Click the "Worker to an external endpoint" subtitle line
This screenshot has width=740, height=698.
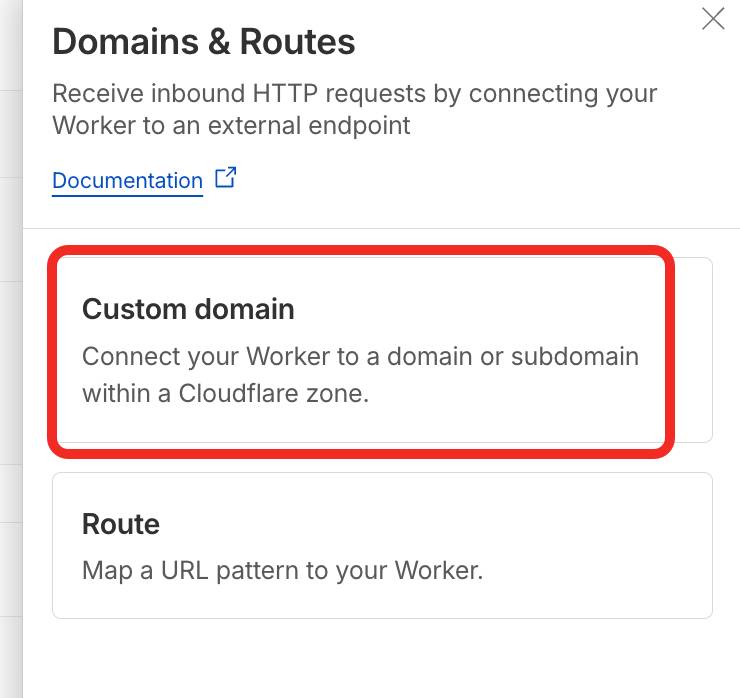coord(231,127)
